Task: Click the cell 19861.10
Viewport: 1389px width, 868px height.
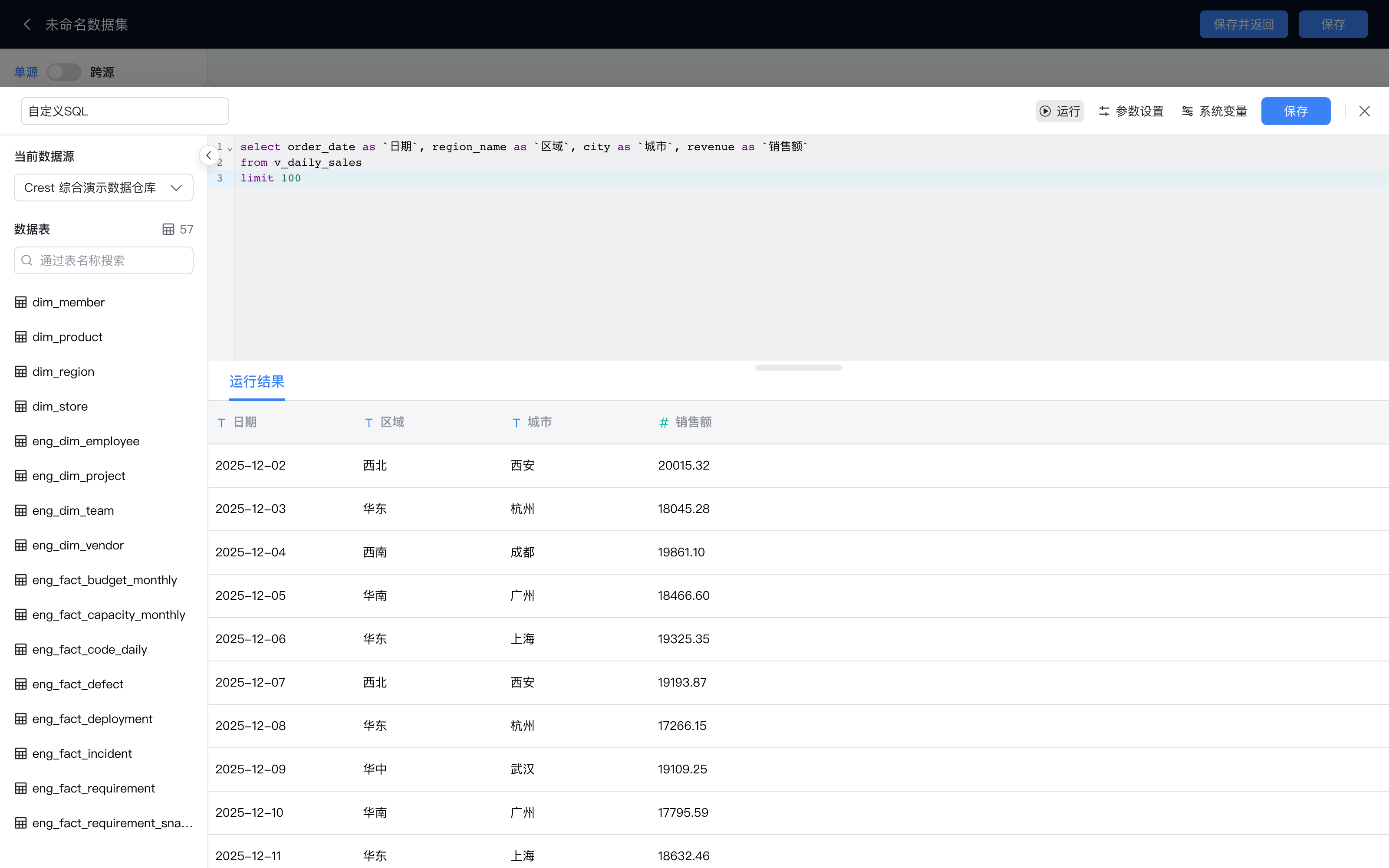Action: (x=681, y=552)
